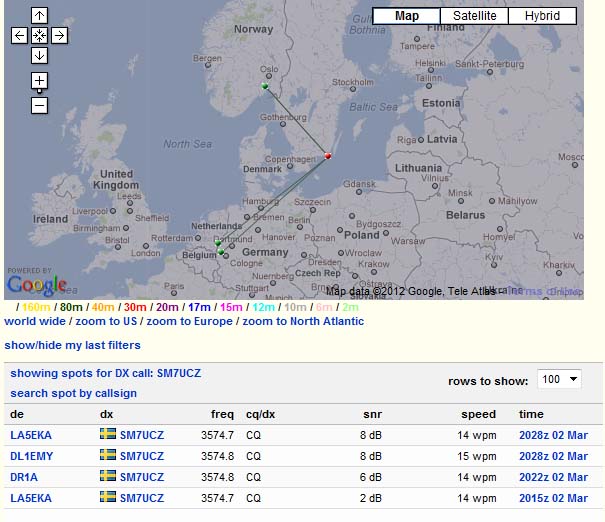Expand search spot by callsign
The image size is (605, 522).
pyautogui.click(x=73, y=393)
